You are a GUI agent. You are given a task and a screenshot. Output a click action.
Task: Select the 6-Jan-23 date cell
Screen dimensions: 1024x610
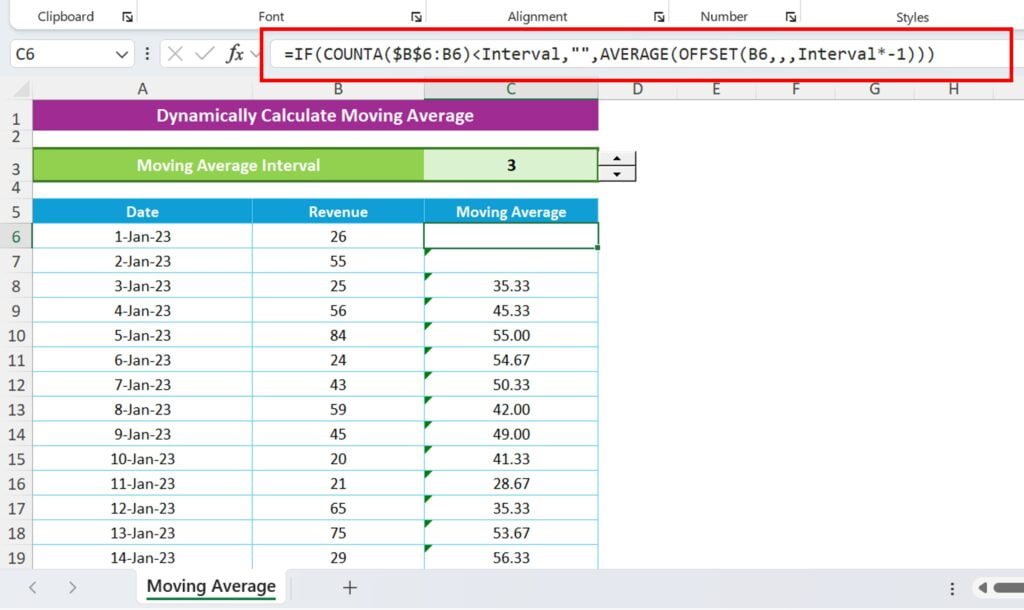(142, 361)
